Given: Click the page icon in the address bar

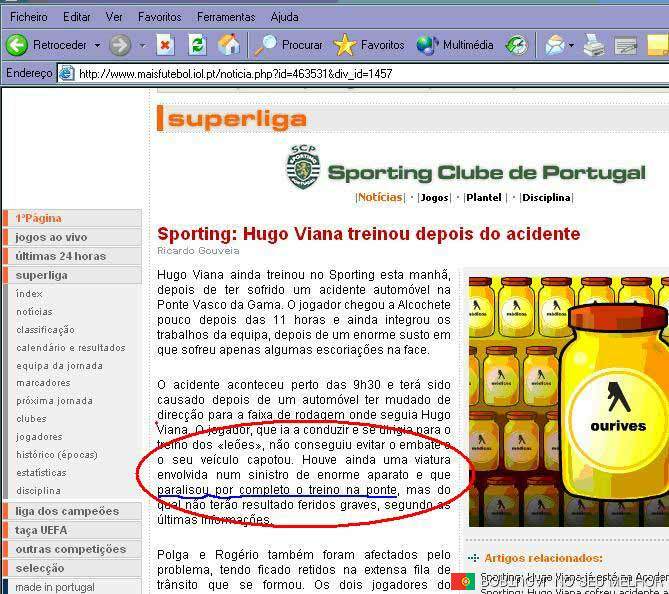Looking at the screenshot, I should 66,73.
